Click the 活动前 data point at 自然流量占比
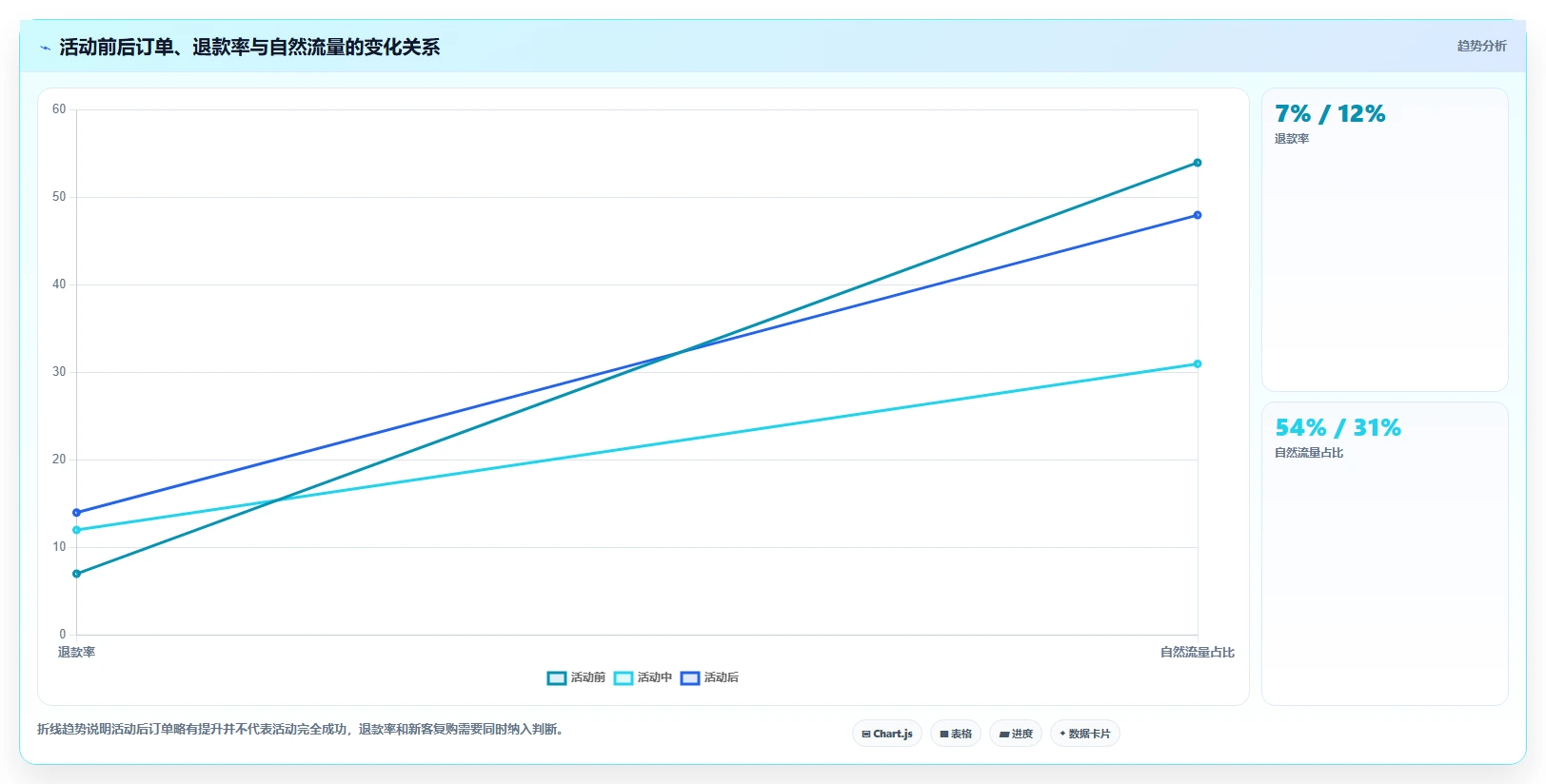 [1198, 163]
